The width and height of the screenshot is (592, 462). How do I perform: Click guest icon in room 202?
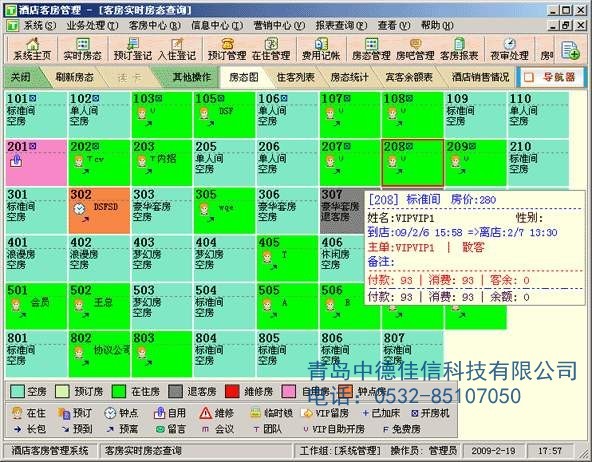(79, 161)
